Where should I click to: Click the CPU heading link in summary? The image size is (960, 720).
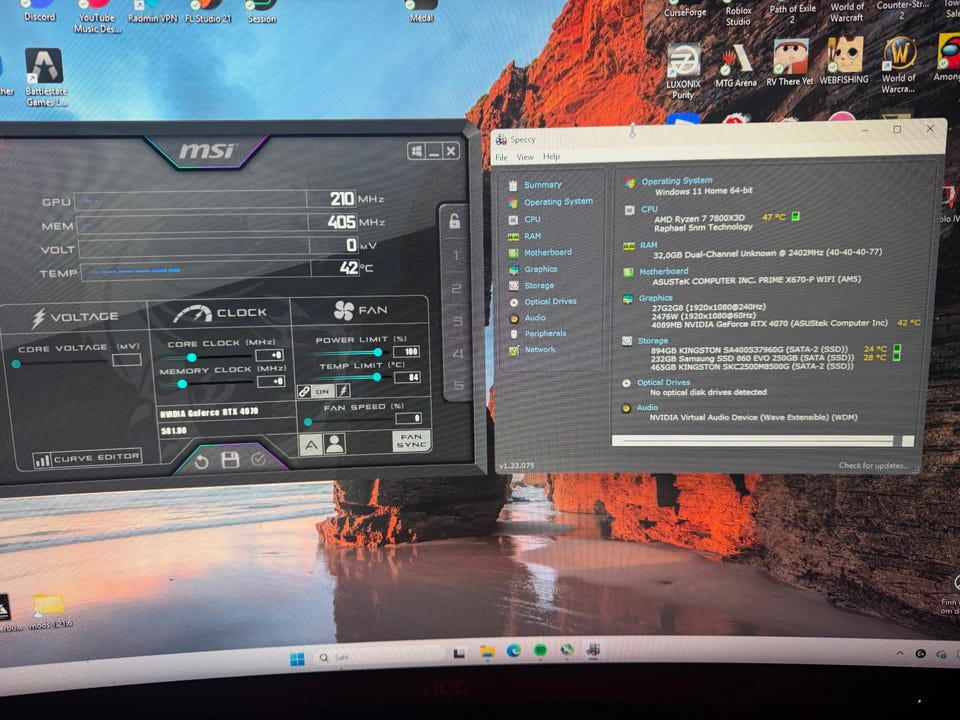coord(649,209)
